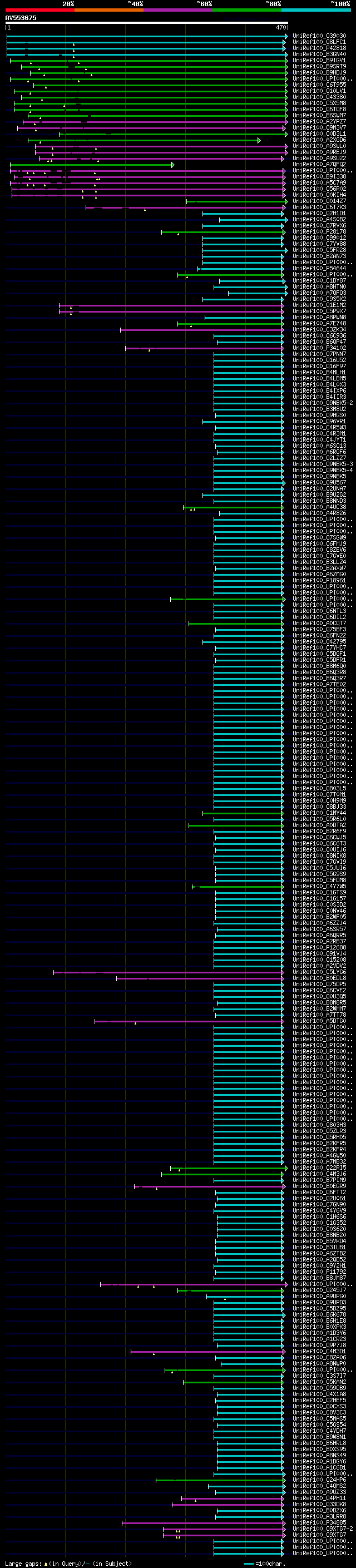
Task: Click the '=100char.' scale legend at bottom
Action: click(270, 1563)
